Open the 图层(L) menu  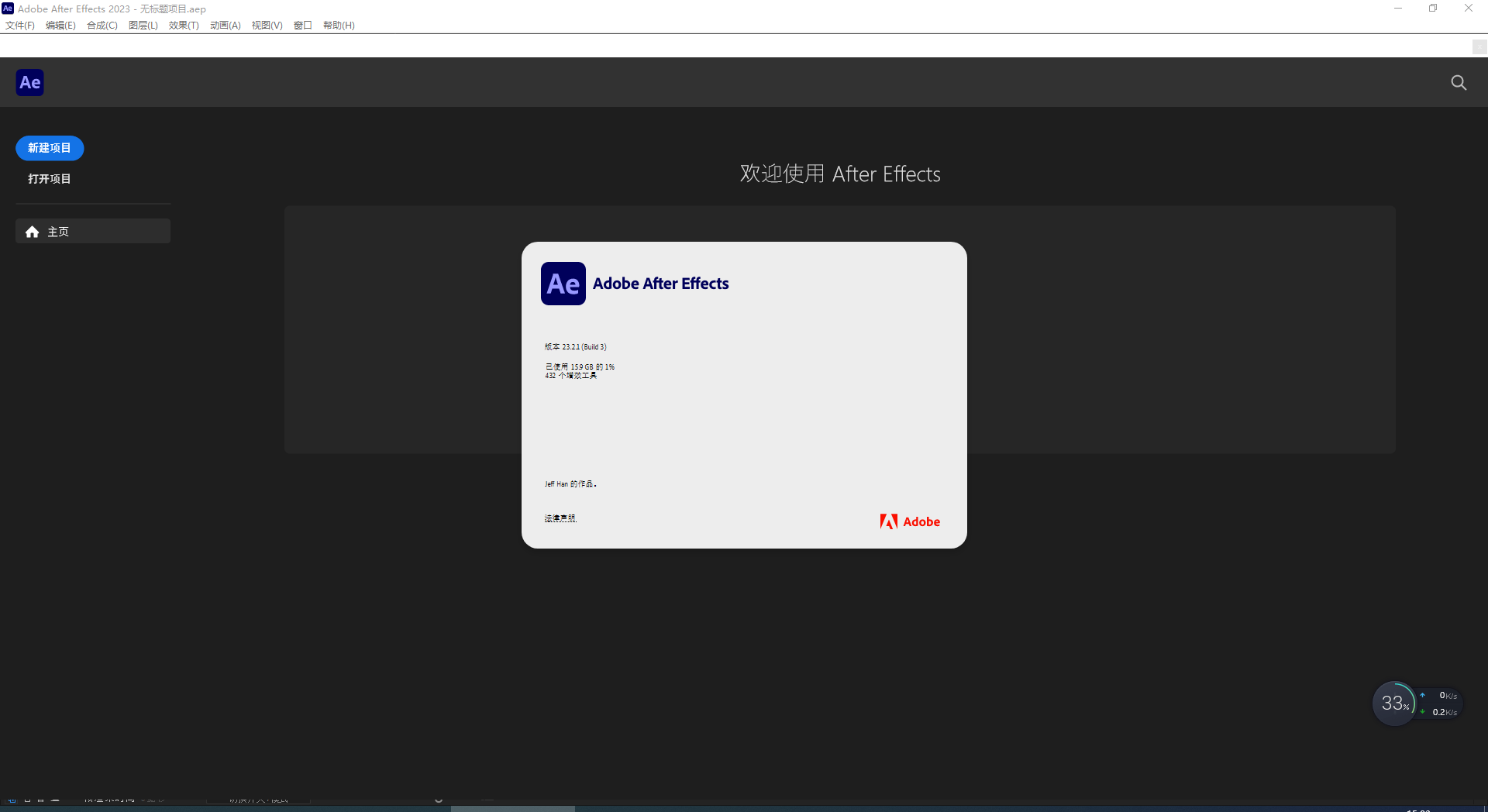click(x=143, y=26)
